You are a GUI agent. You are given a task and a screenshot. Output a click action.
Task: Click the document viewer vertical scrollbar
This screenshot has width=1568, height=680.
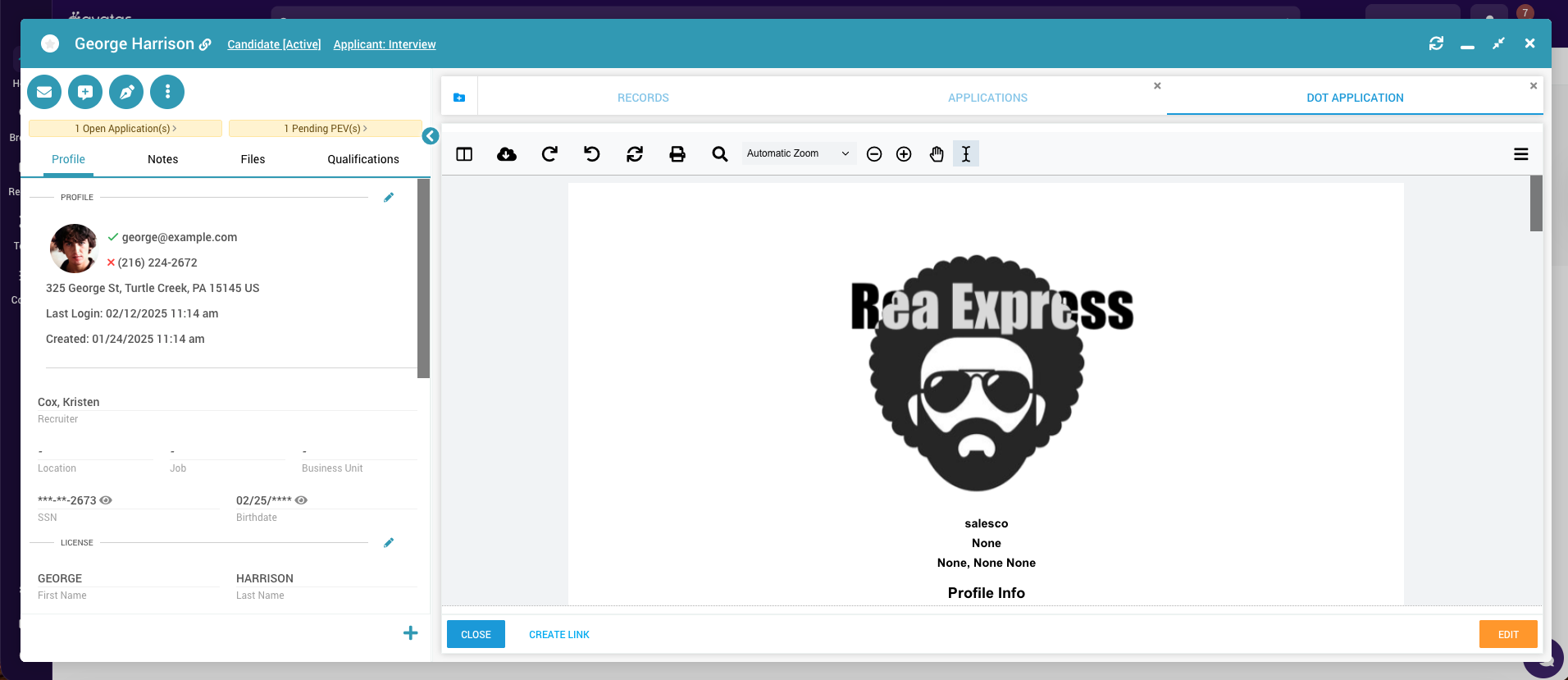1536,203
